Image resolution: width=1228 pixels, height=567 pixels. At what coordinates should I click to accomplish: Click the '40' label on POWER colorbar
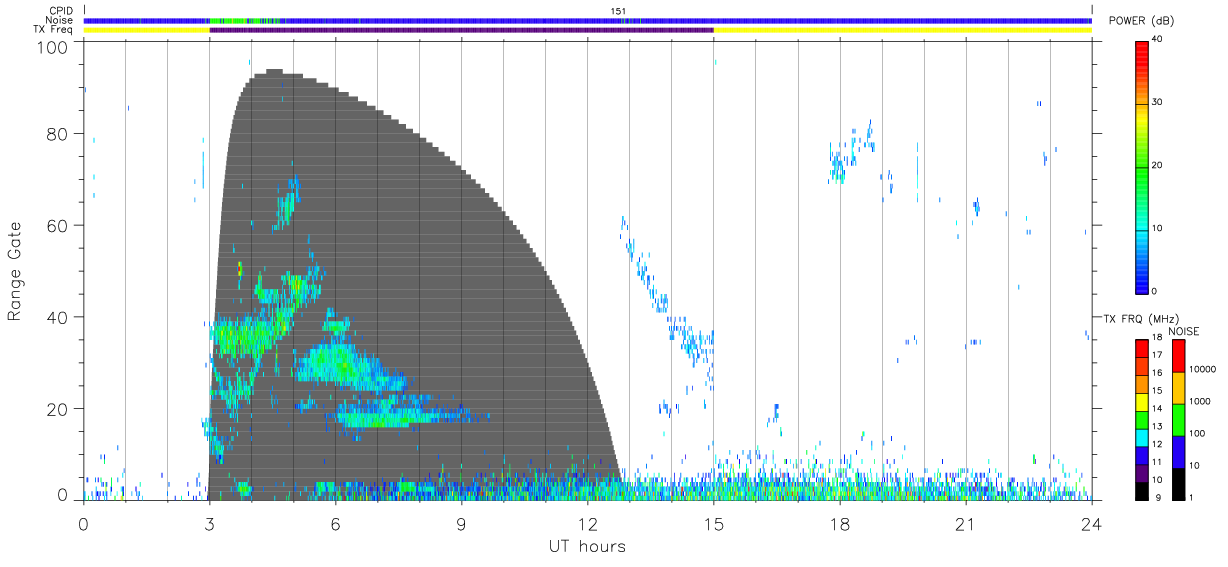1158,40
